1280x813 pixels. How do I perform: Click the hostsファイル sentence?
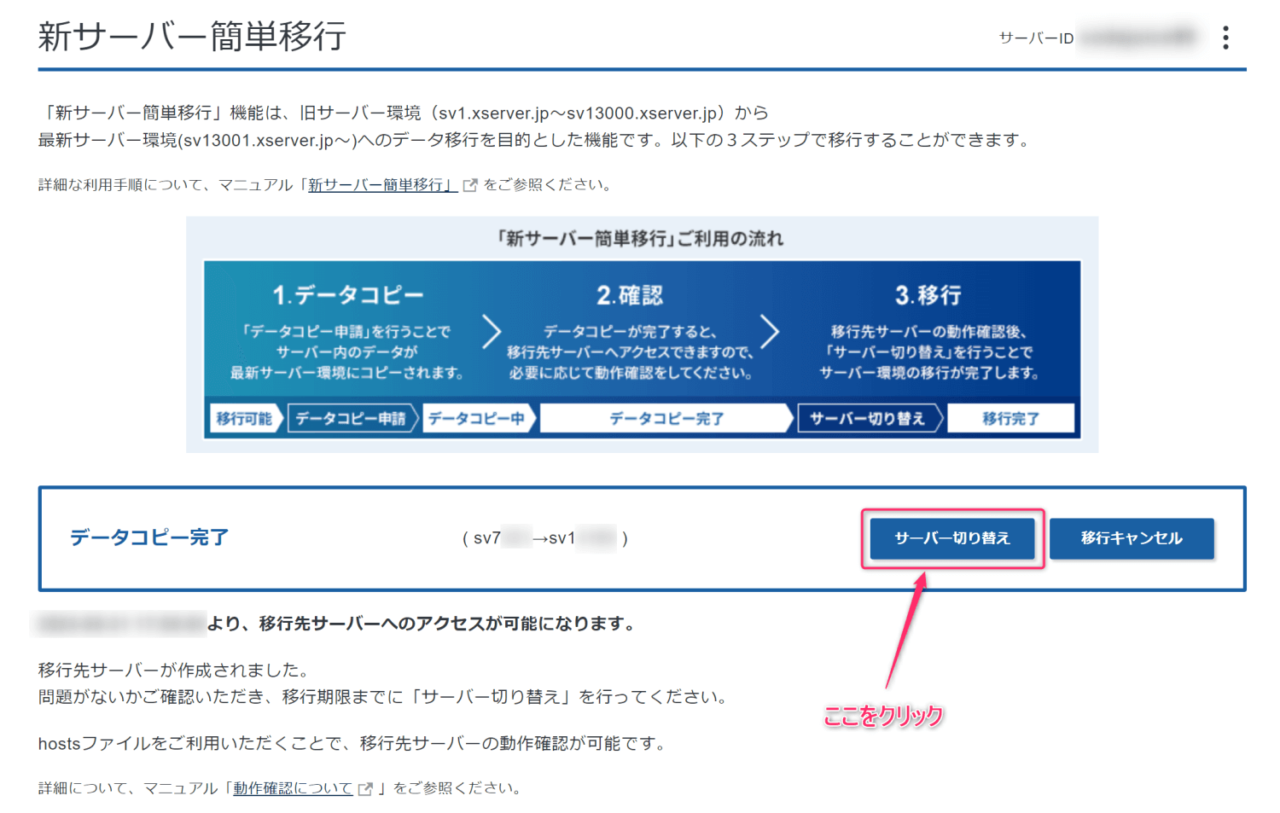click(351, 745)
